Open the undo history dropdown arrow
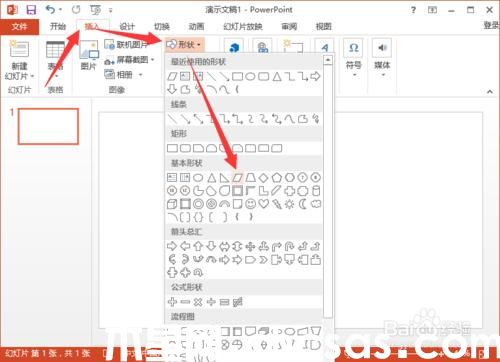The height and width of the screenshot is (362, 500). point(60,10)
